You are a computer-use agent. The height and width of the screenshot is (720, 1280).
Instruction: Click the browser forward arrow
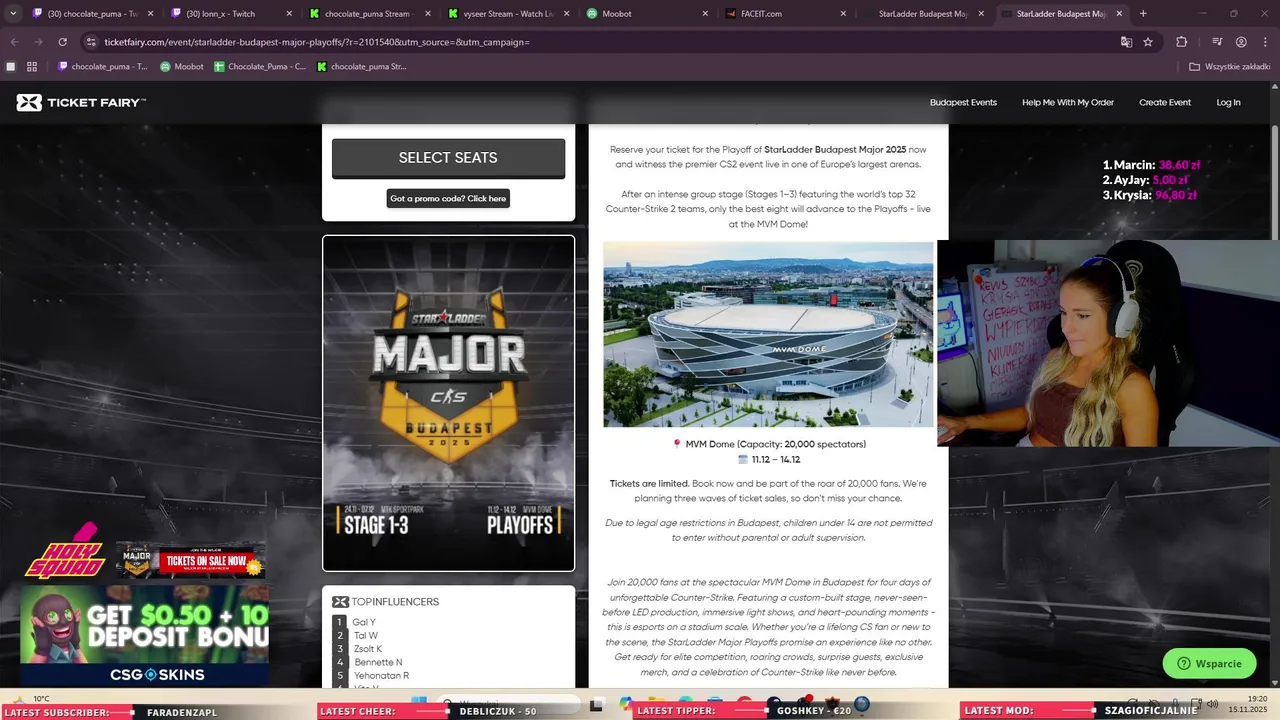click(38, 42)
